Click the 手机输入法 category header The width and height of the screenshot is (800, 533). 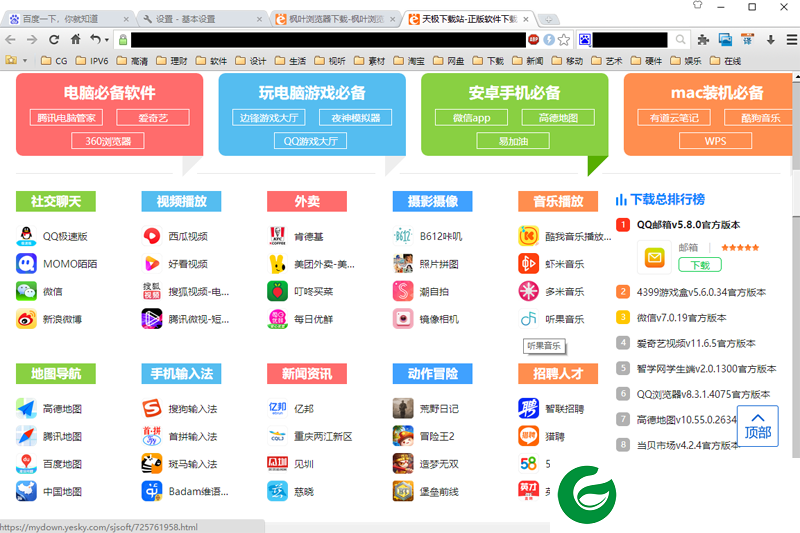tap(181, 374)
